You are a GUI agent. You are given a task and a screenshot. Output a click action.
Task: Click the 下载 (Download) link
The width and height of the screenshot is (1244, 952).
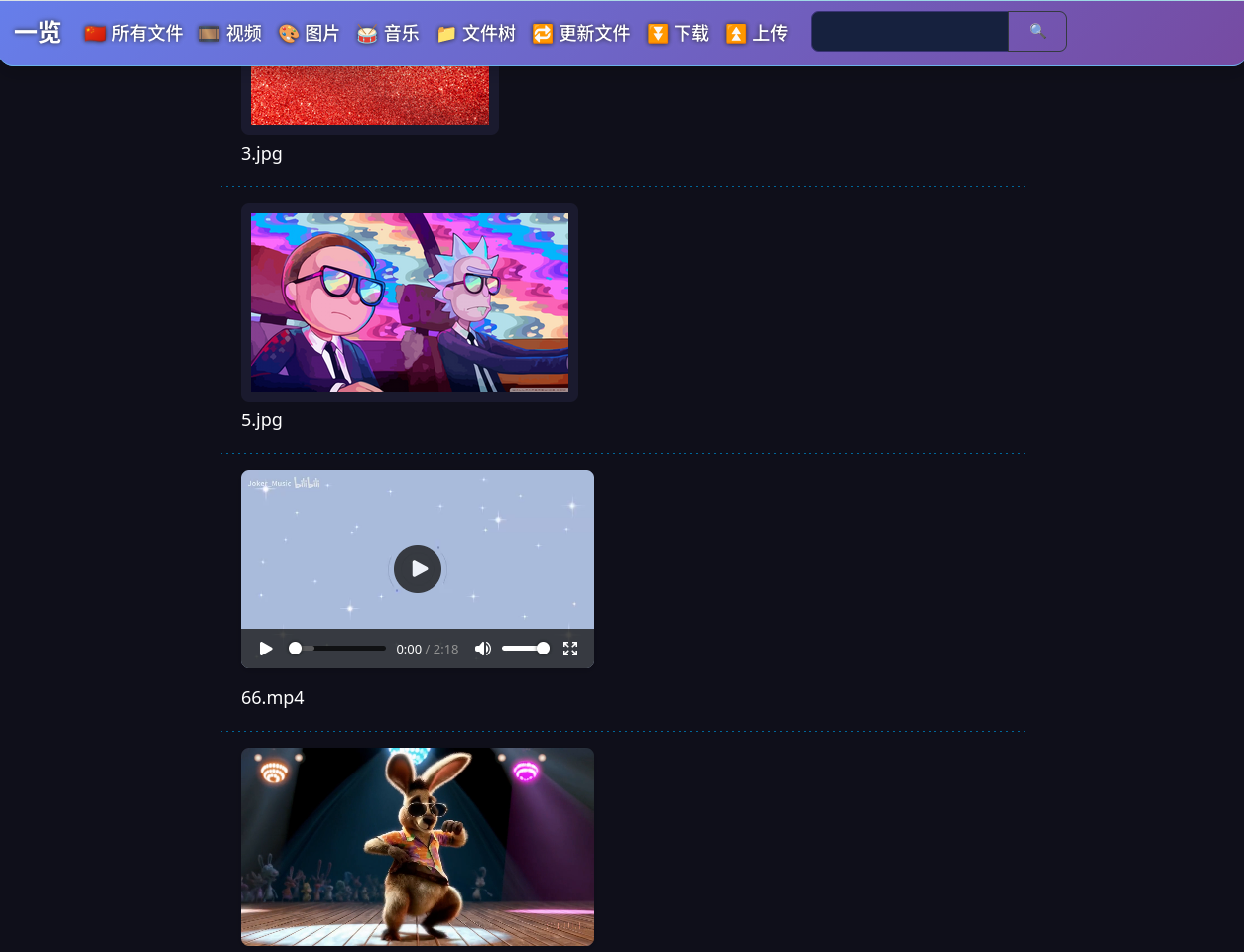click(x=680, y=34)
